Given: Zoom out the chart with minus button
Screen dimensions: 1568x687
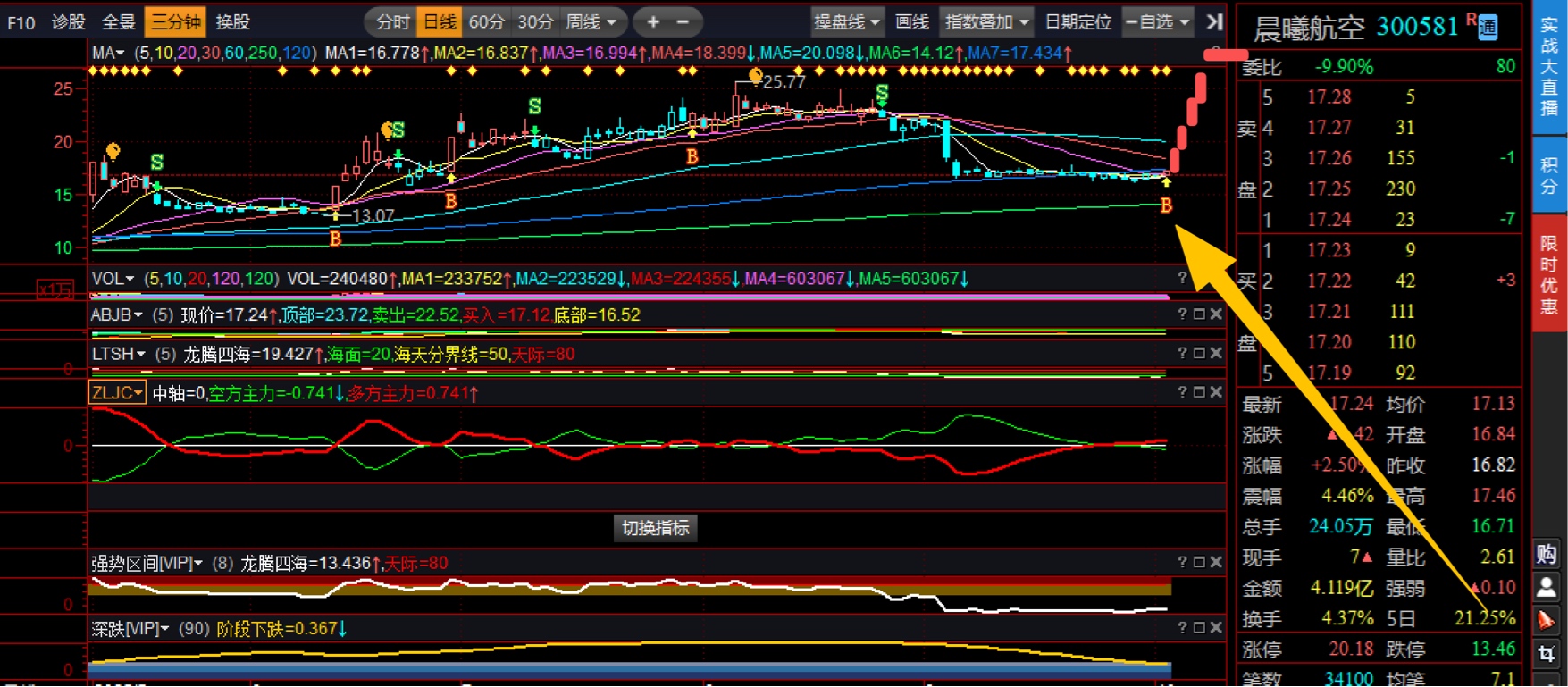Looking at the screenshot, I should point(683,22).
